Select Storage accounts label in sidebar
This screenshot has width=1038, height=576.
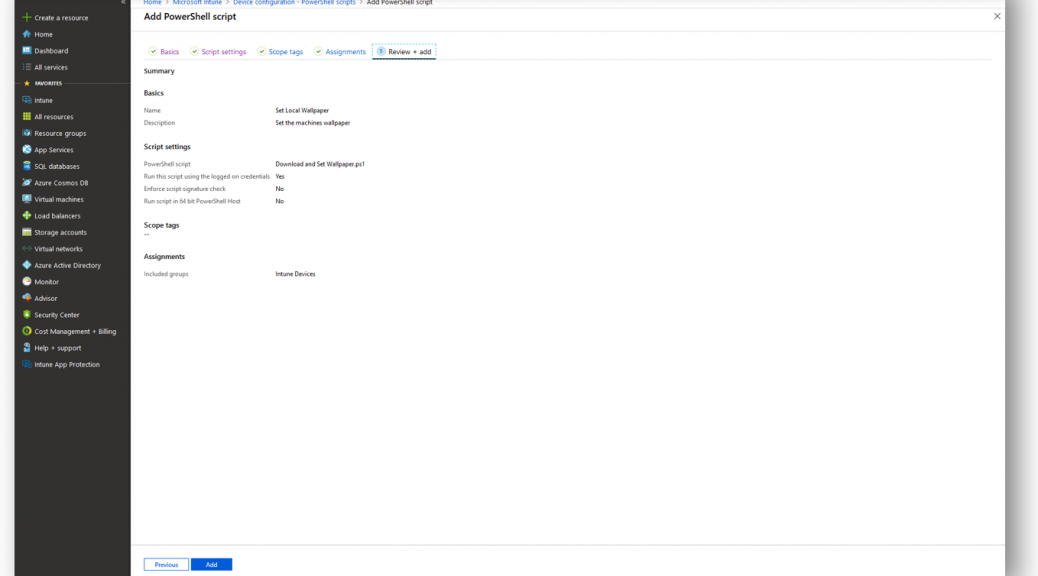pos(60,232)
